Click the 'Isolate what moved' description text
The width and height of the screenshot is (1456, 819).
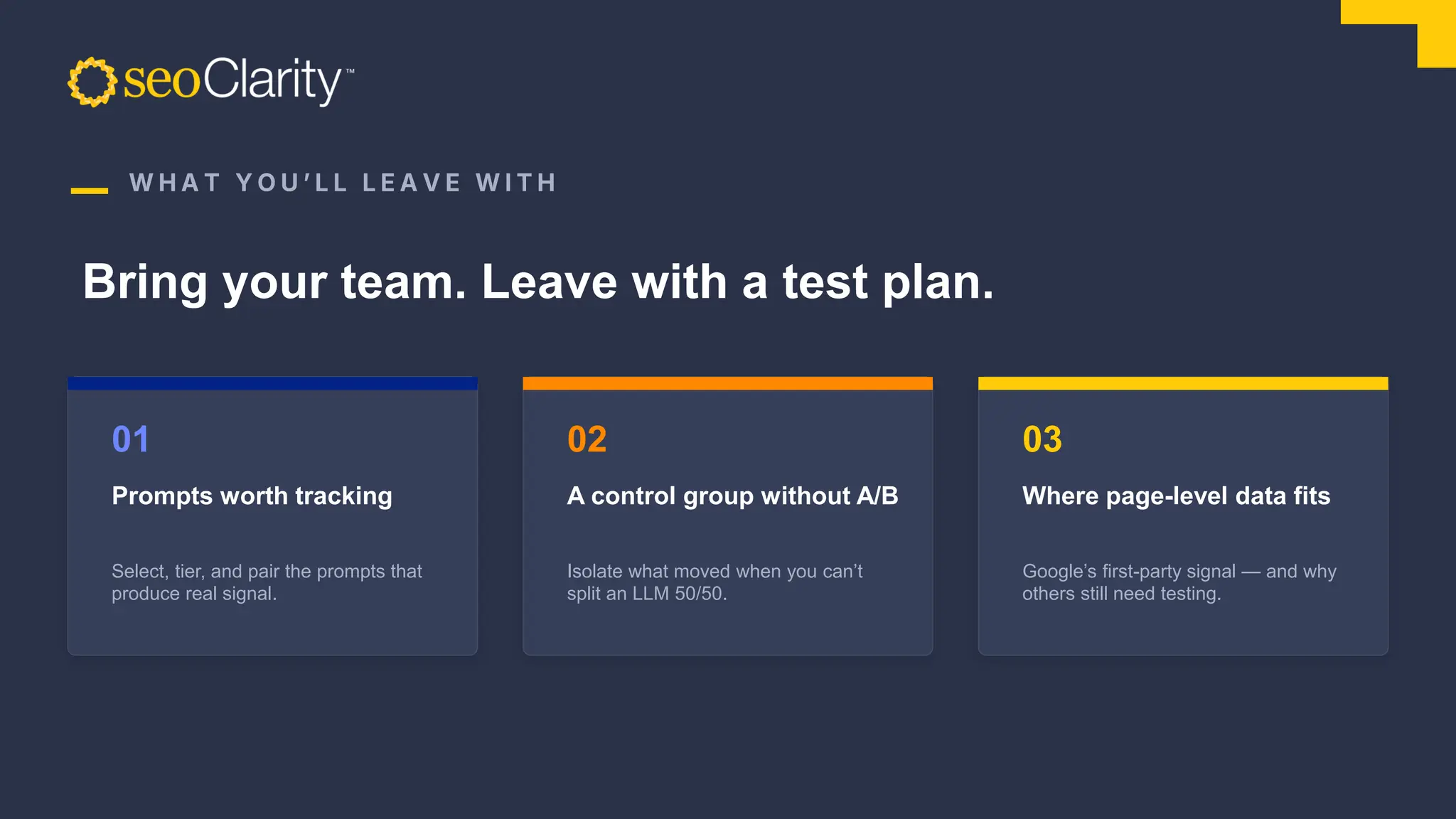(x=714, y=582)
